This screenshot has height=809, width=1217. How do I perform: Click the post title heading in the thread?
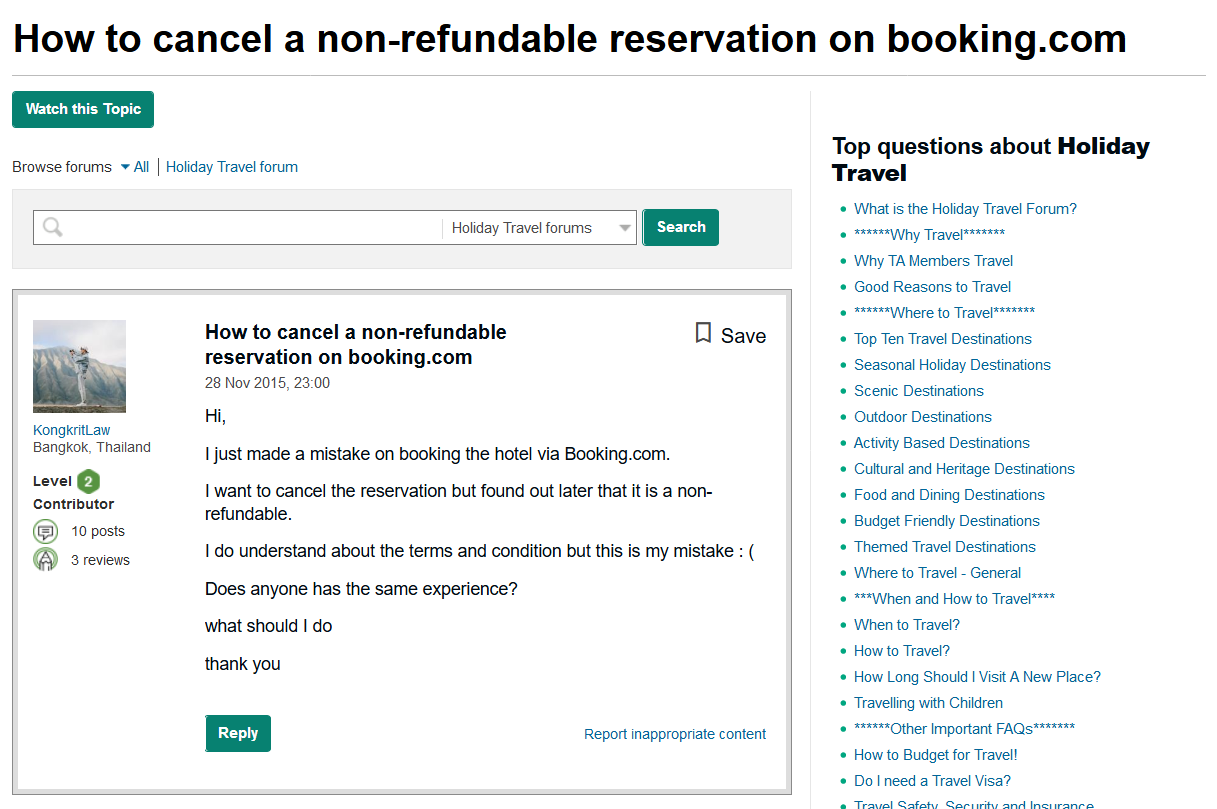click(356, 344)
